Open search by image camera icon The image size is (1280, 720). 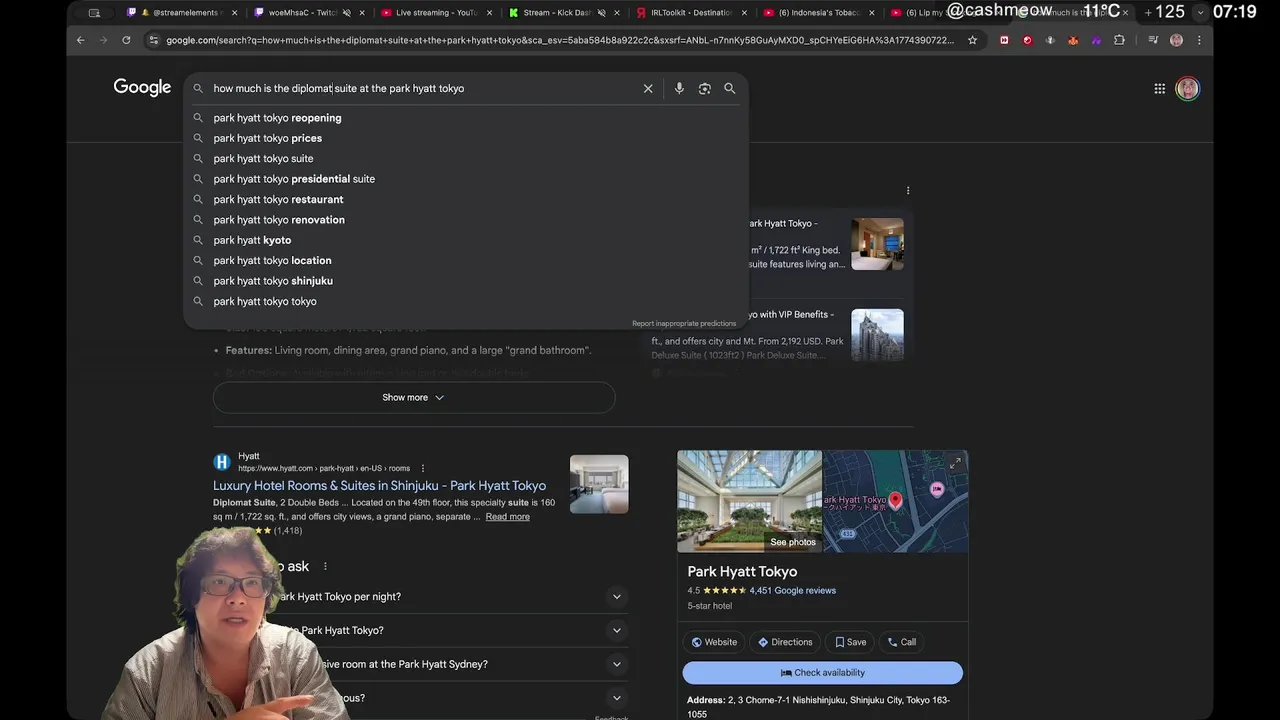tap(704, 88)
